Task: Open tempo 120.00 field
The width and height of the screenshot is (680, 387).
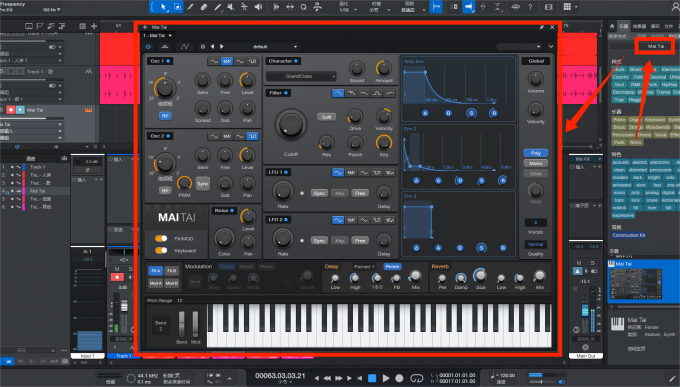Action: (506, 376)
